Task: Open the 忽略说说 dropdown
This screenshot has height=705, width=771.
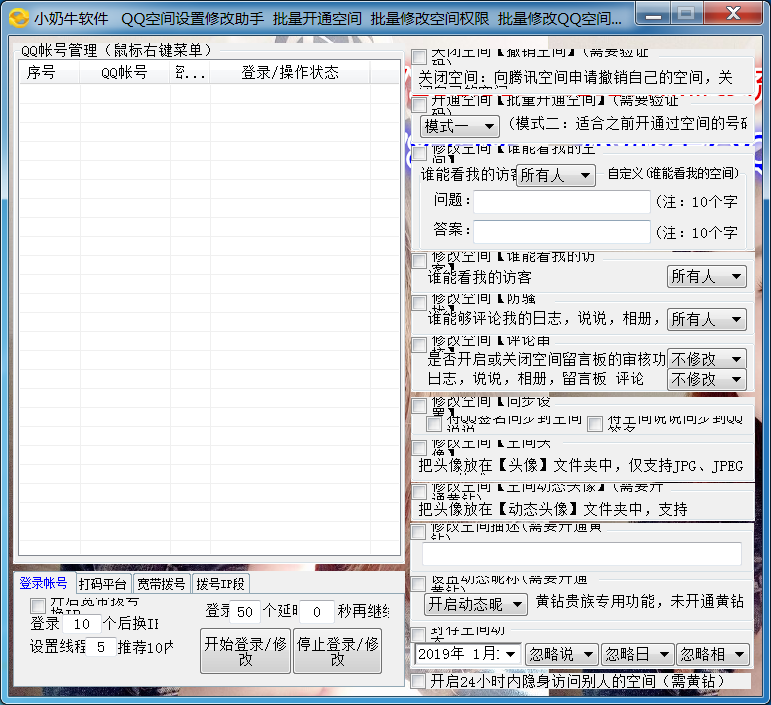Action: pyautogui.click(x=562, y=654)
